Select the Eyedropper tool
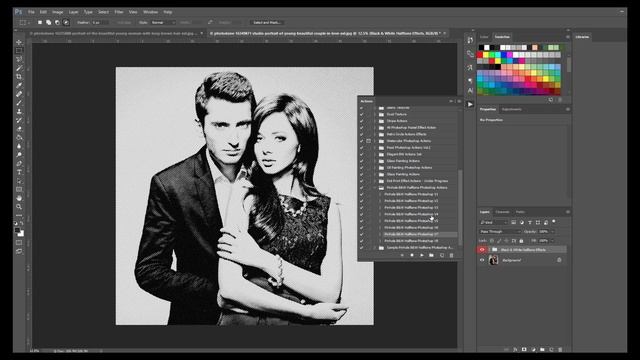 [19, 85]
